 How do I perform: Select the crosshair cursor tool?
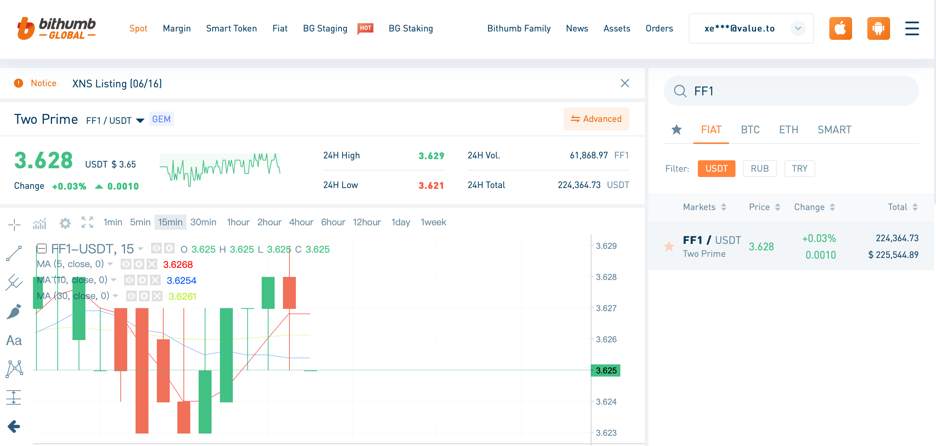click(x=14, y=224)
